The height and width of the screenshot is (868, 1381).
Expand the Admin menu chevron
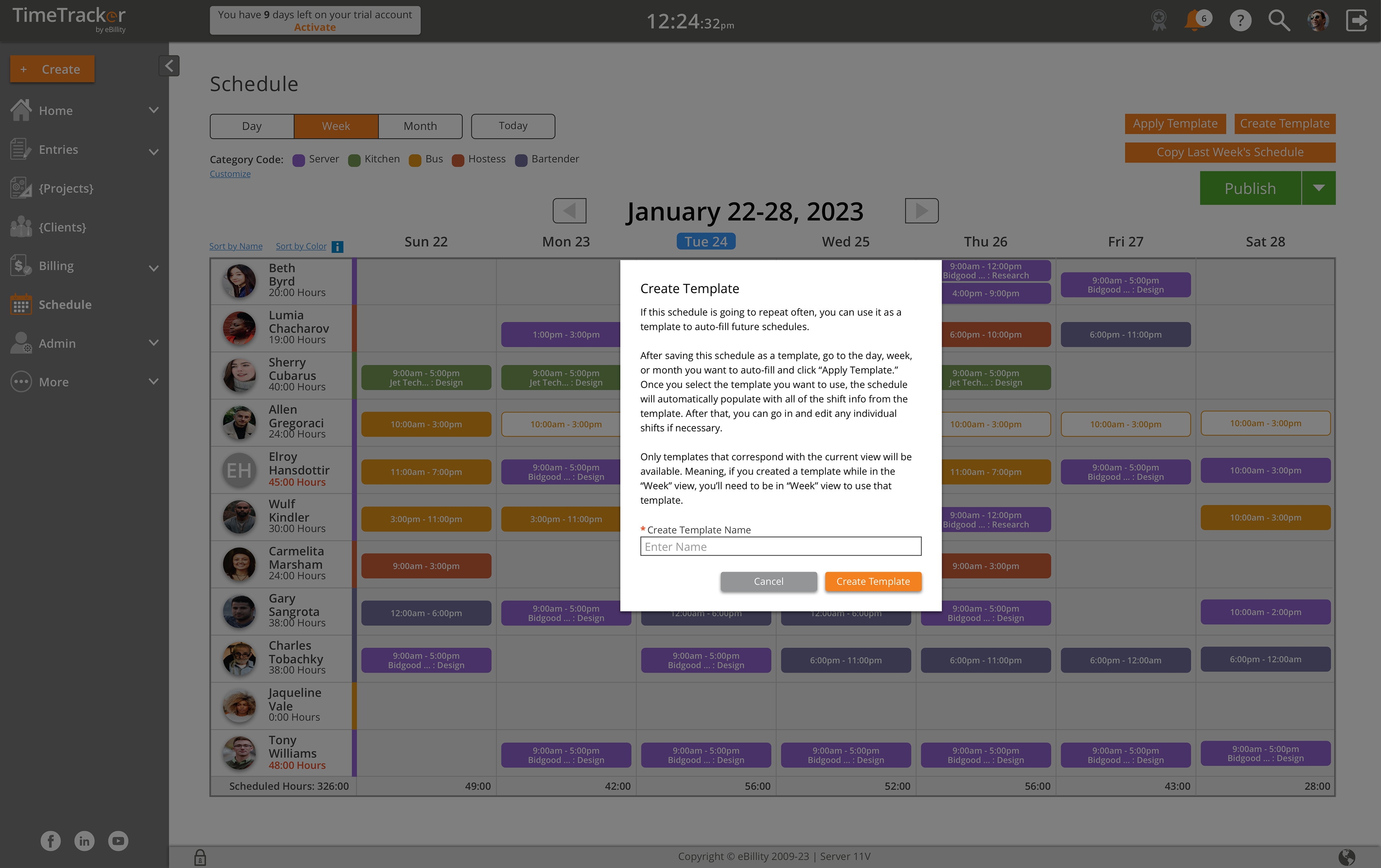click(153, 343)
